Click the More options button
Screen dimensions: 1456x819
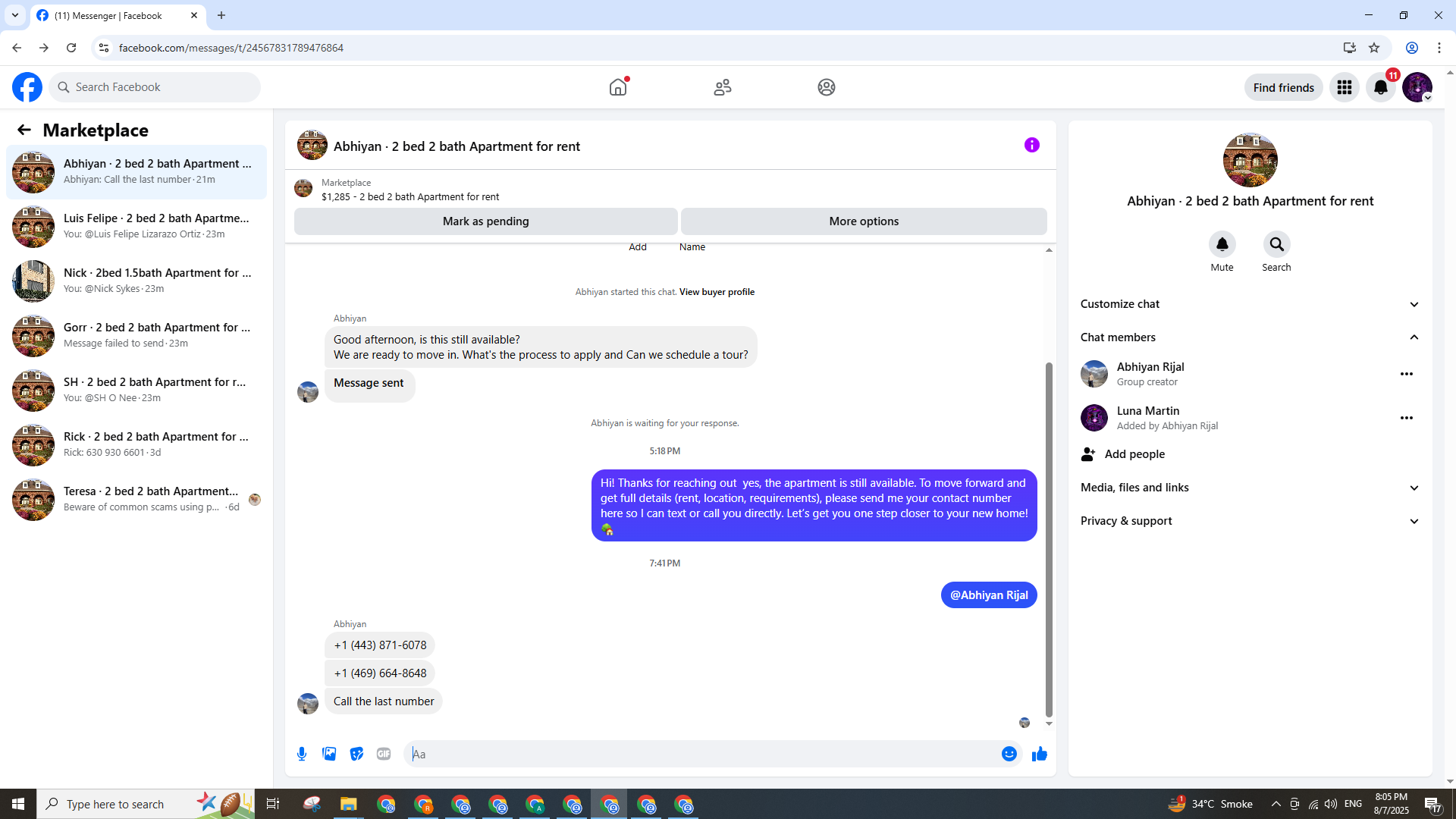click(x=864, y=221)
